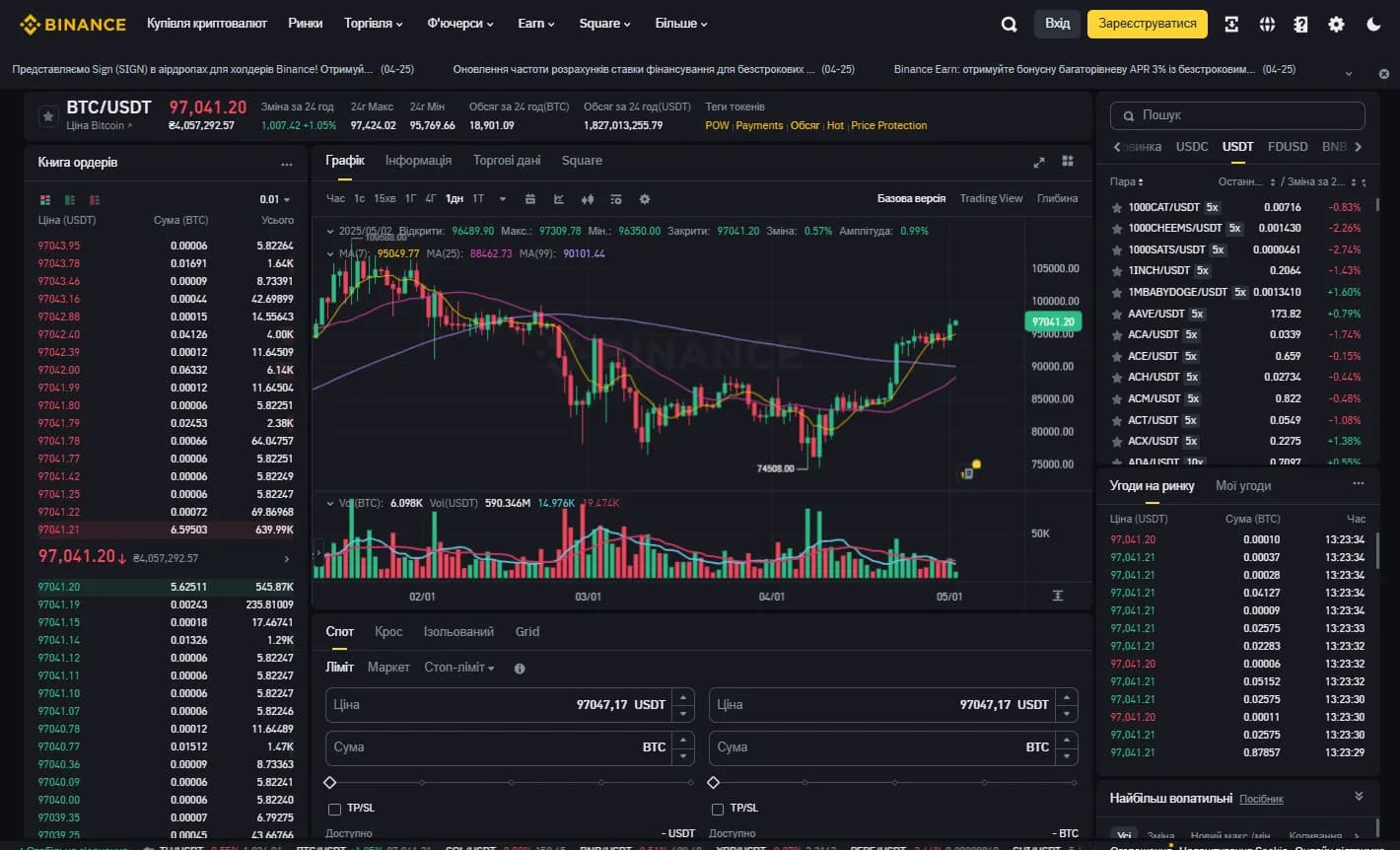Open the Earn dropdown menu

pos(536,24)
